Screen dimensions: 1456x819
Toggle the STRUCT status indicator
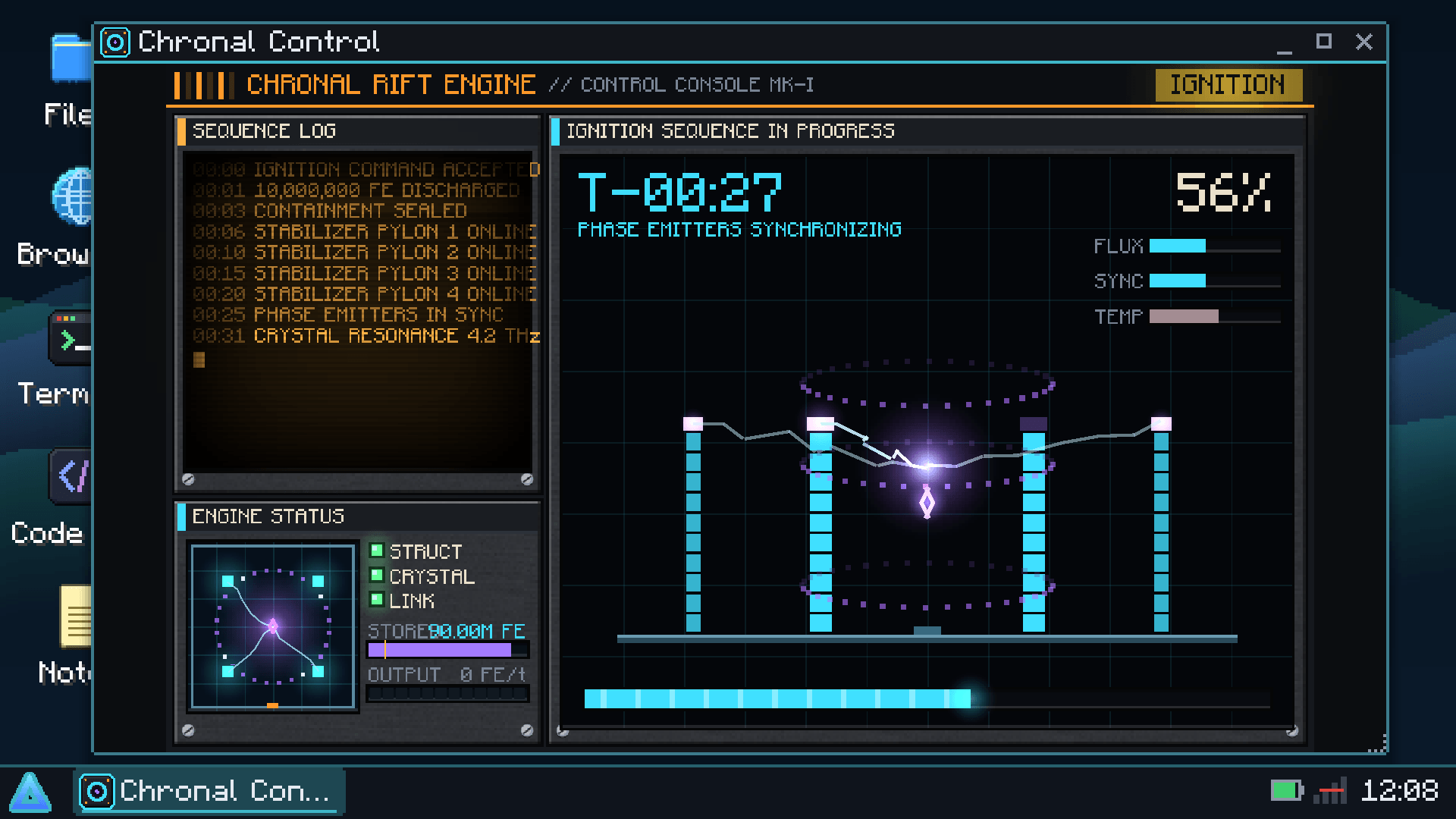coord(376,551)
